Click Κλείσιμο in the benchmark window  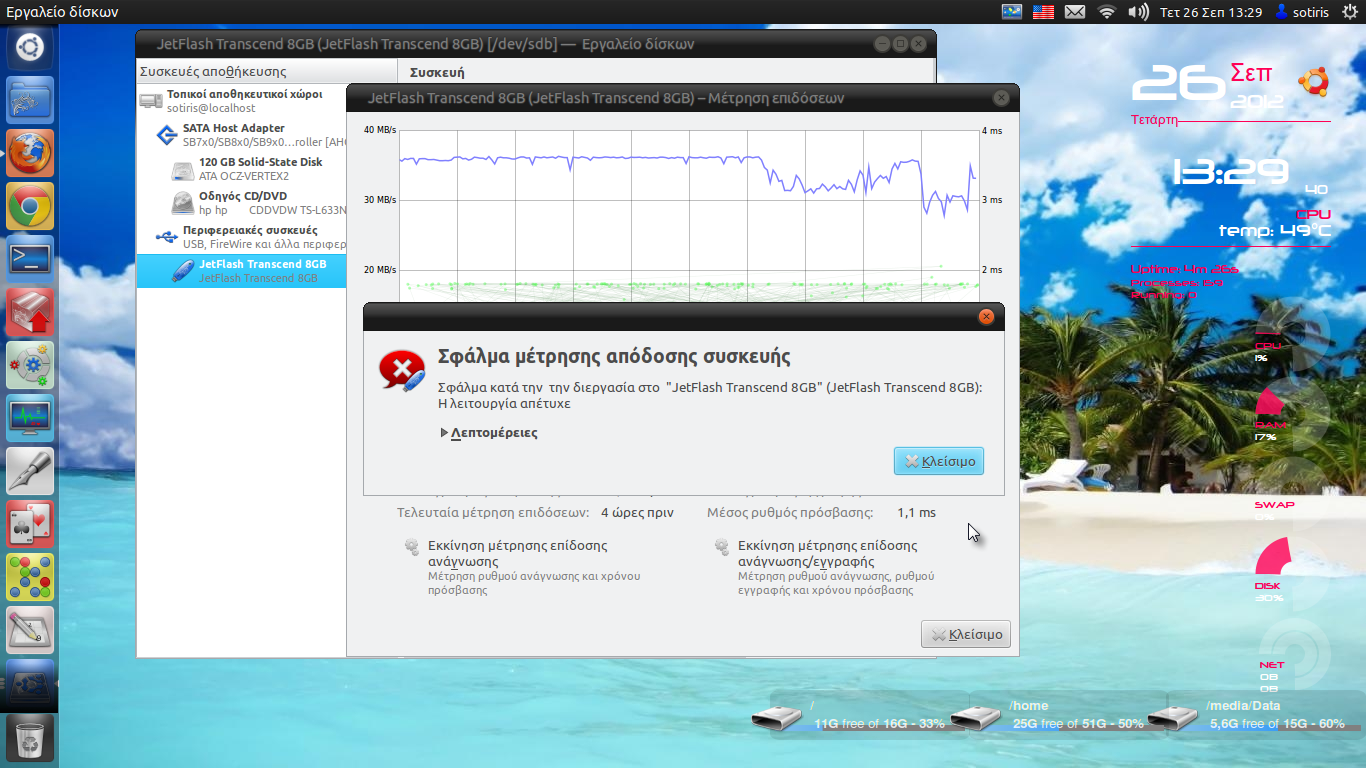pos(966,635)
